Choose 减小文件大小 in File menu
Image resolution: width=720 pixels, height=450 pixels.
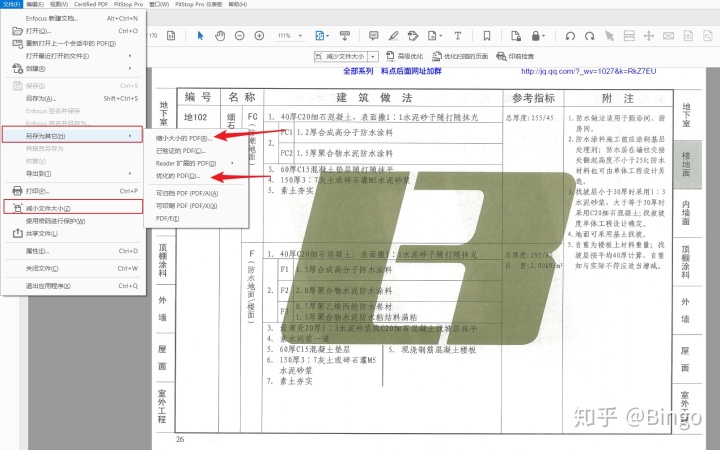[73, 208]
